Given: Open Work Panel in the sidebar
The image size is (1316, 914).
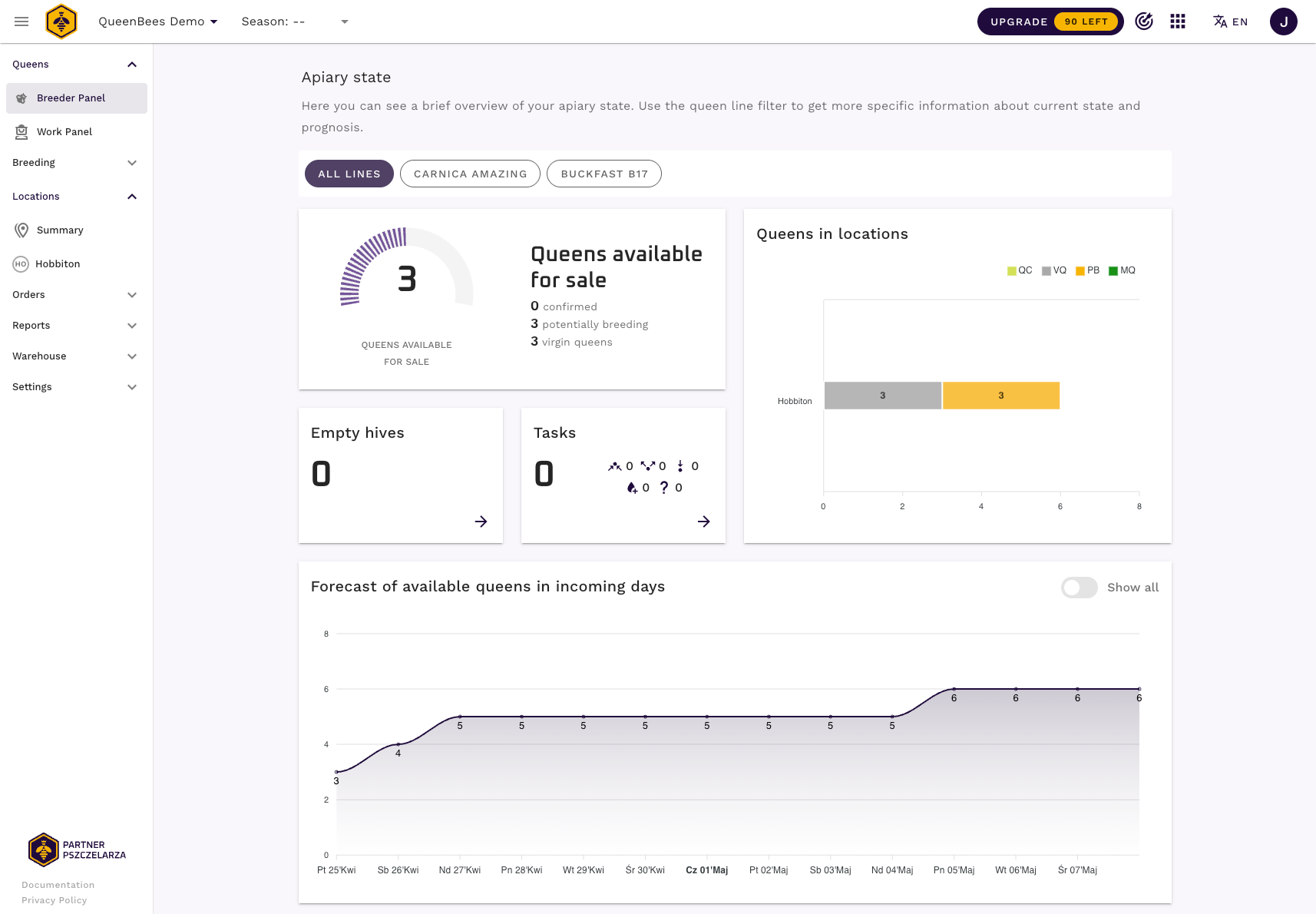Looking at the screenshot, I should 64,132.
